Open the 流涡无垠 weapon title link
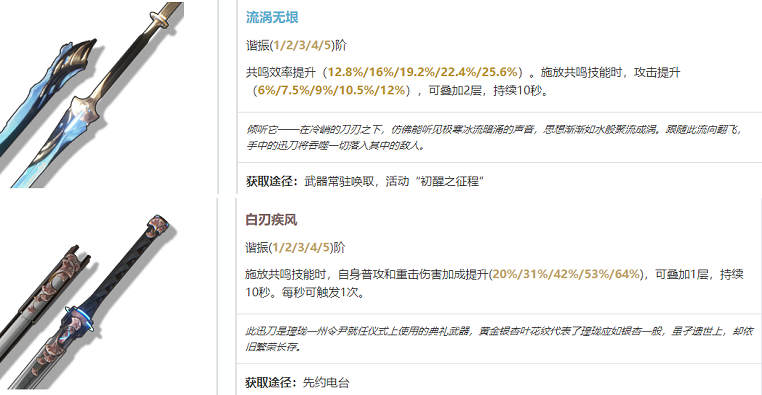 point(272,17)
